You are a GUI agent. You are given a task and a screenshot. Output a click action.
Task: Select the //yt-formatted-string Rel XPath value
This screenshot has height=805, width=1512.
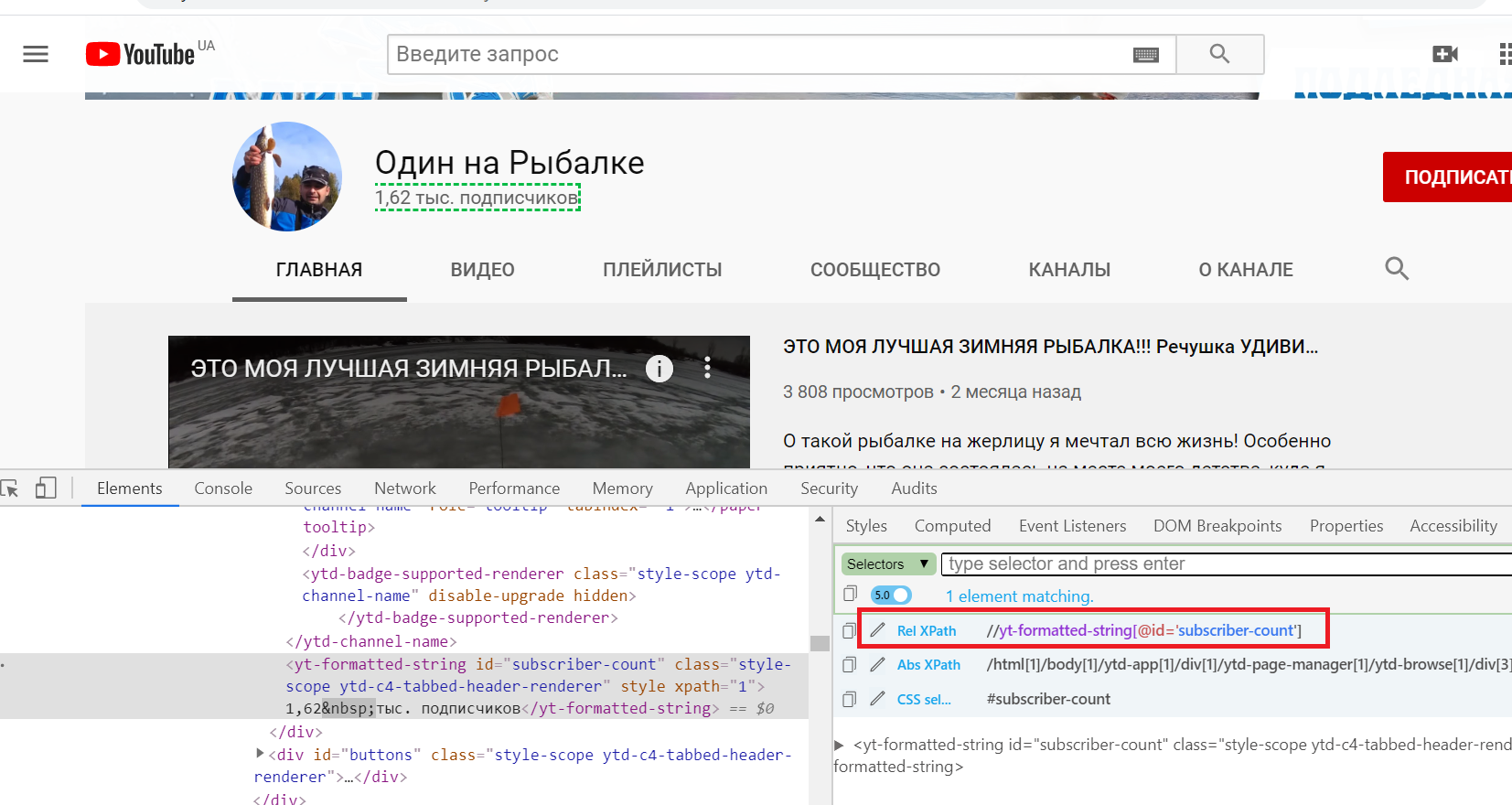coord(1143,630)
